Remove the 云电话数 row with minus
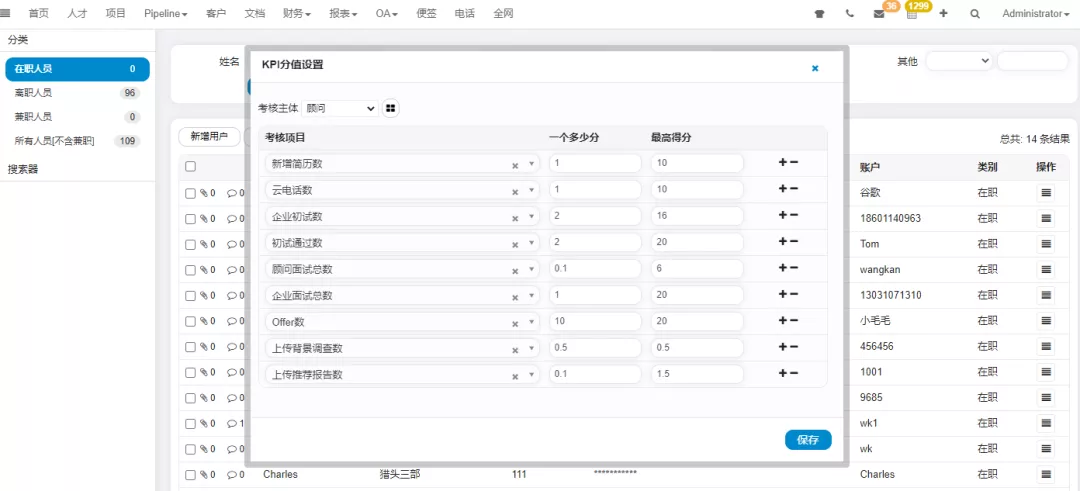 coord(793,189)
